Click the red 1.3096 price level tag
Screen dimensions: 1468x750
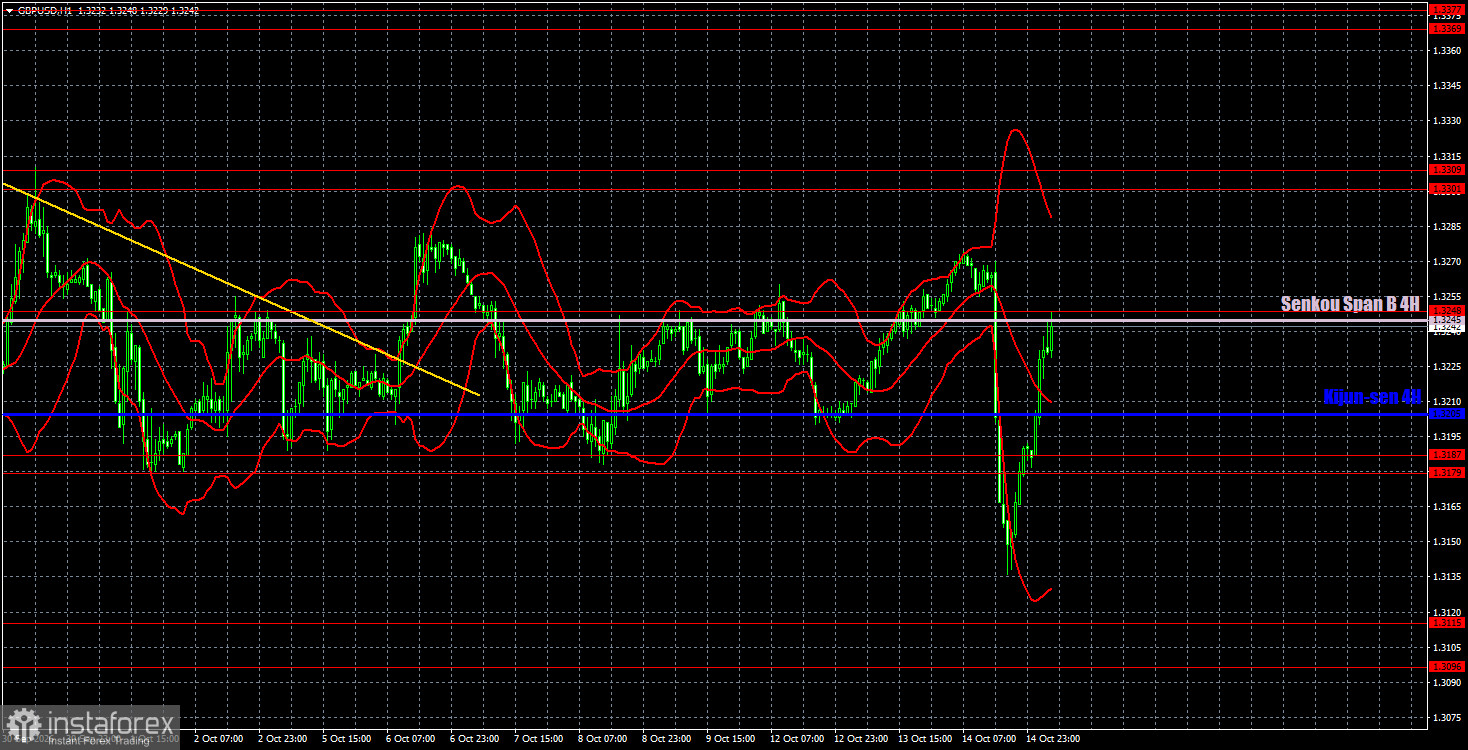point(1447,666)
